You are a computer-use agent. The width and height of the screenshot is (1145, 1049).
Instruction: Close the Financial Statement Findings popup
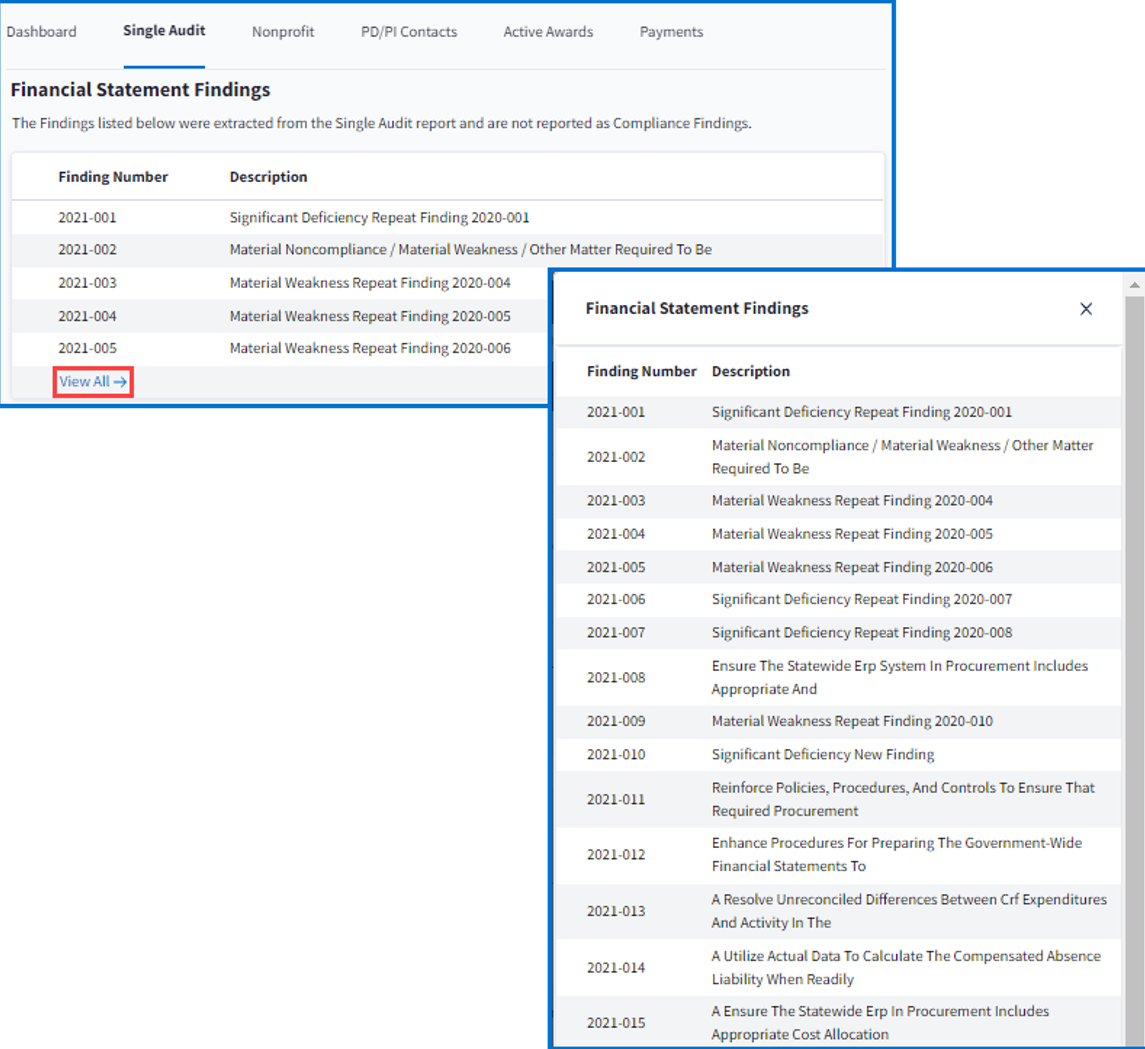(x=1086, y=309)
